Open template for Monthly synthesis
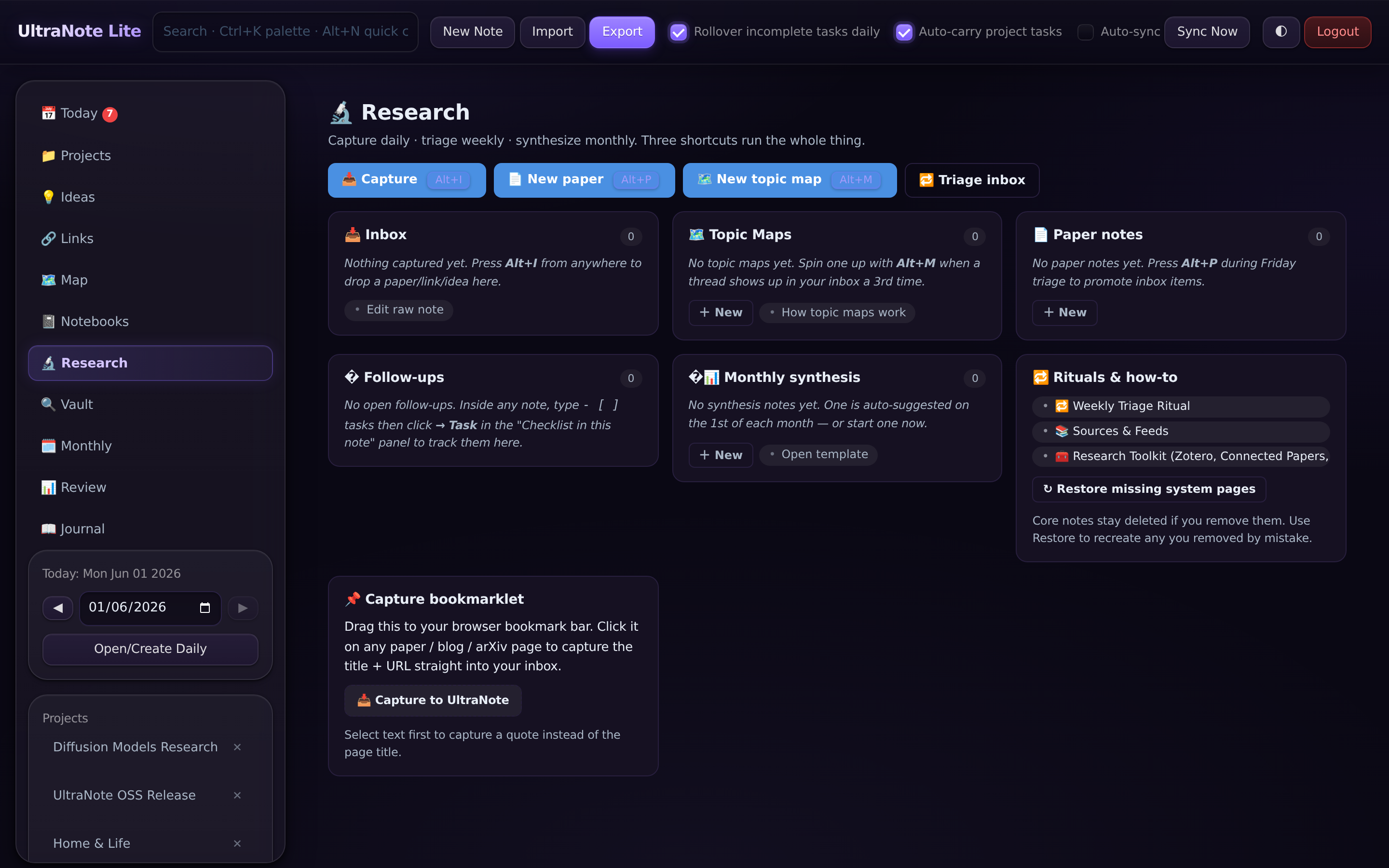This screenshot has width=1389, height=868. (818, 455)
